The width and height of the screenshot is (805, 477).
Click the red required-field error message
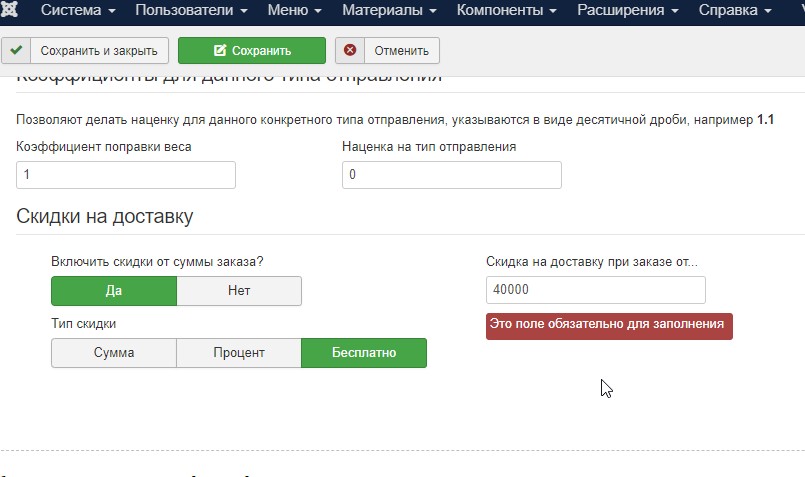tap(609, 326)
